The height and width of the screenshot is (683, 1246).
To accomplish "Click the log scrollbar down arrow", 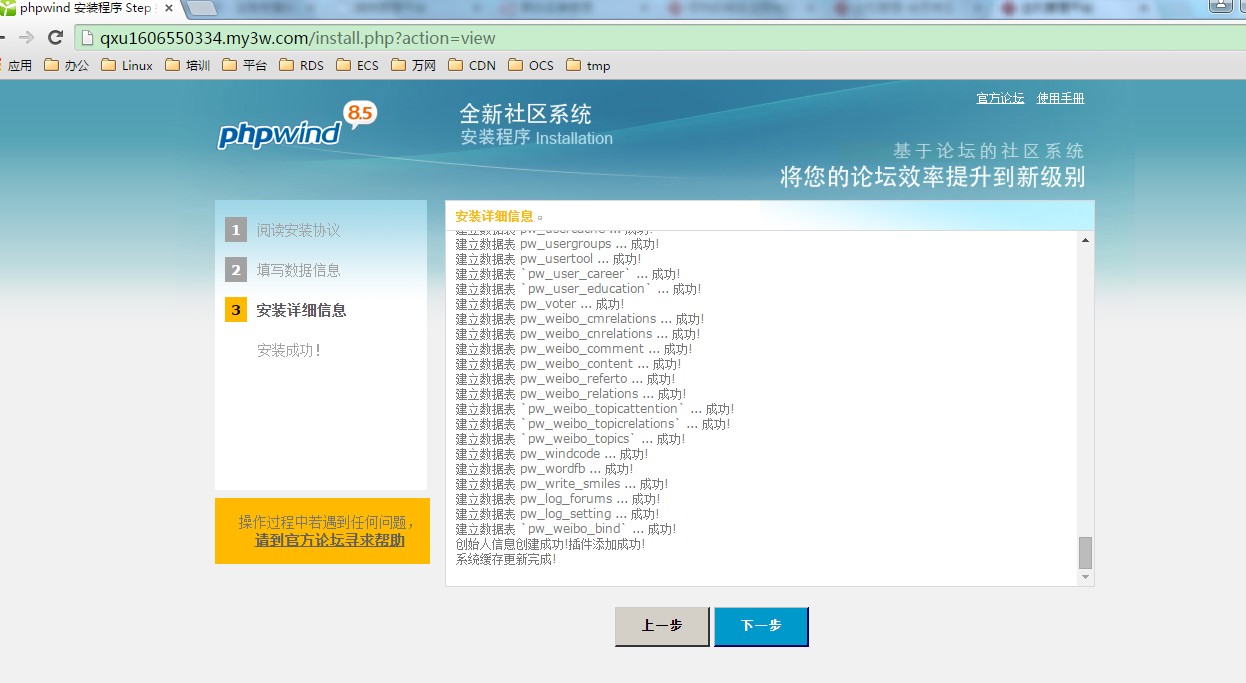I will tap(1085, 577).
